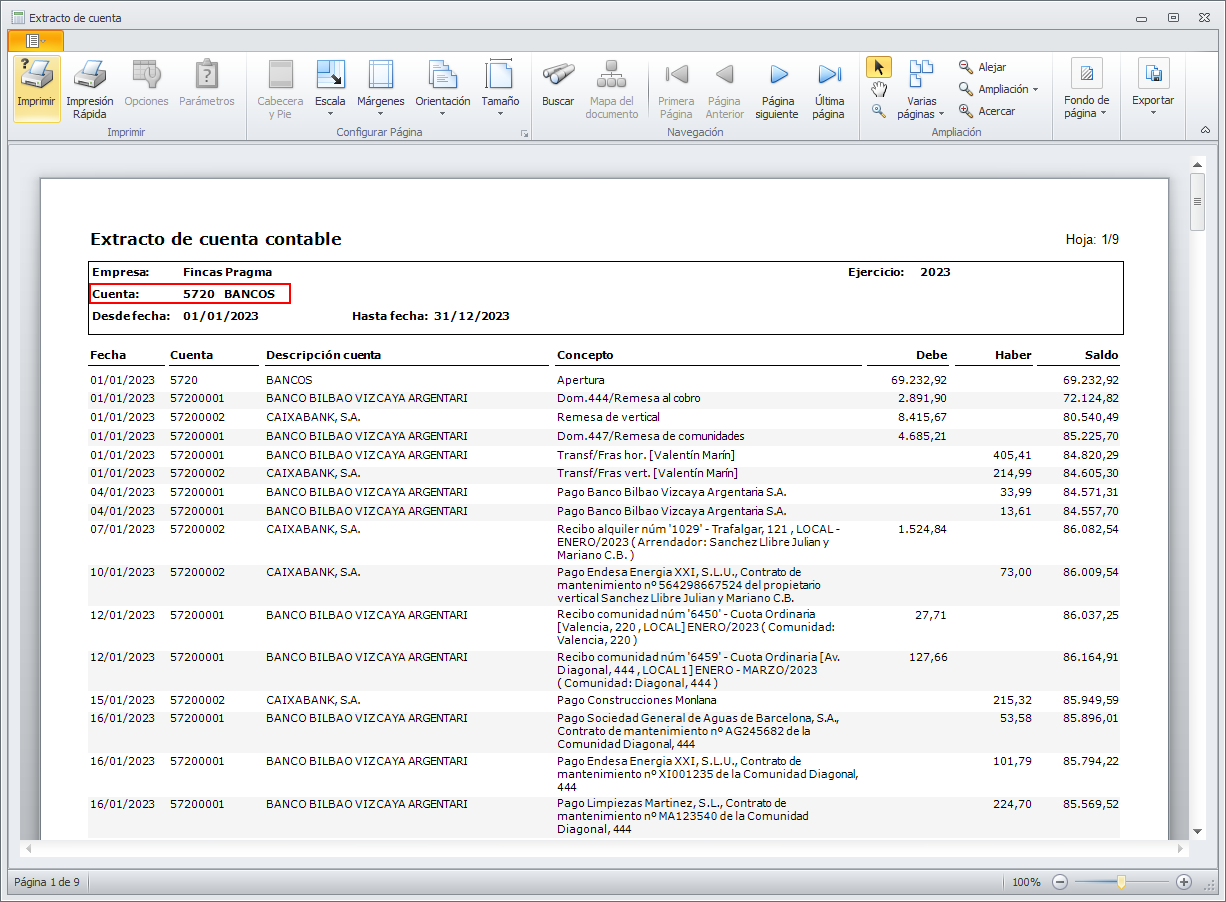Image resolution: width=1226 pixels, height=902 pixels.
Task: Select the magnifier tool in Ampliación
Action: (879, 112)
